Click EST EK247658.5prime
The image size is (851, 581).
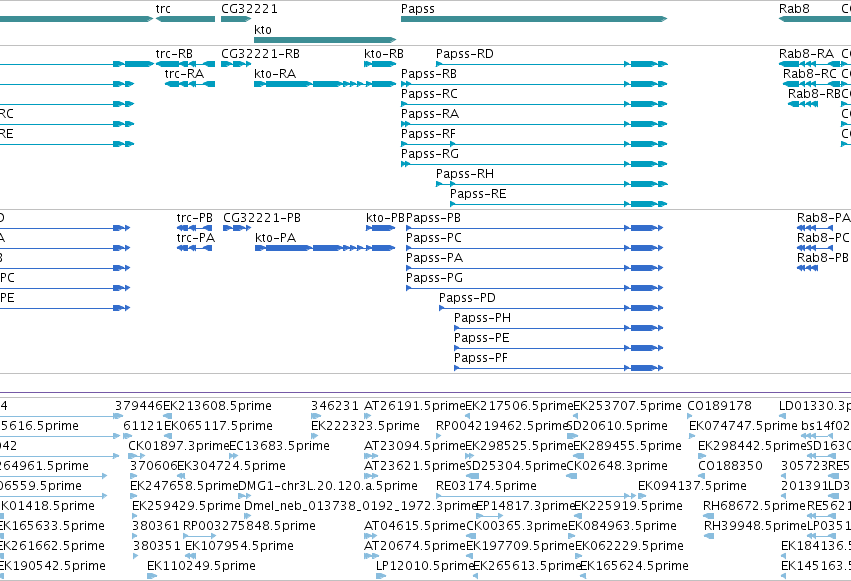pos(134,496)
